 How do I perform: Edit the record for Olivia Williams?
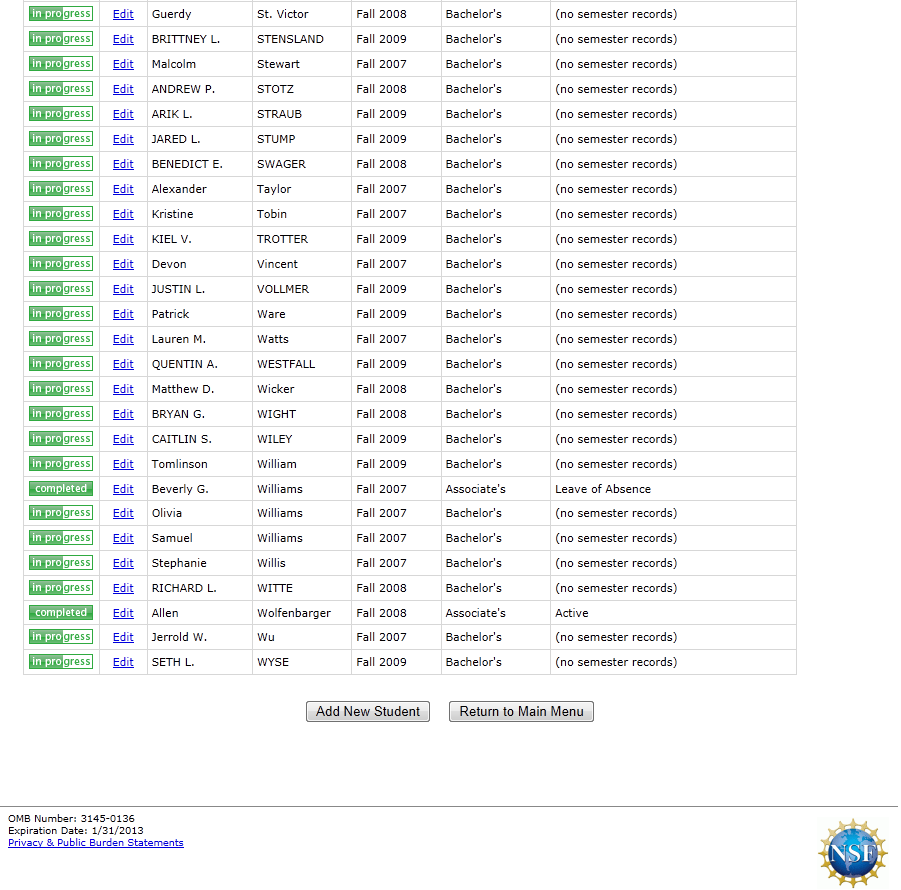click(x=123, y=513)
